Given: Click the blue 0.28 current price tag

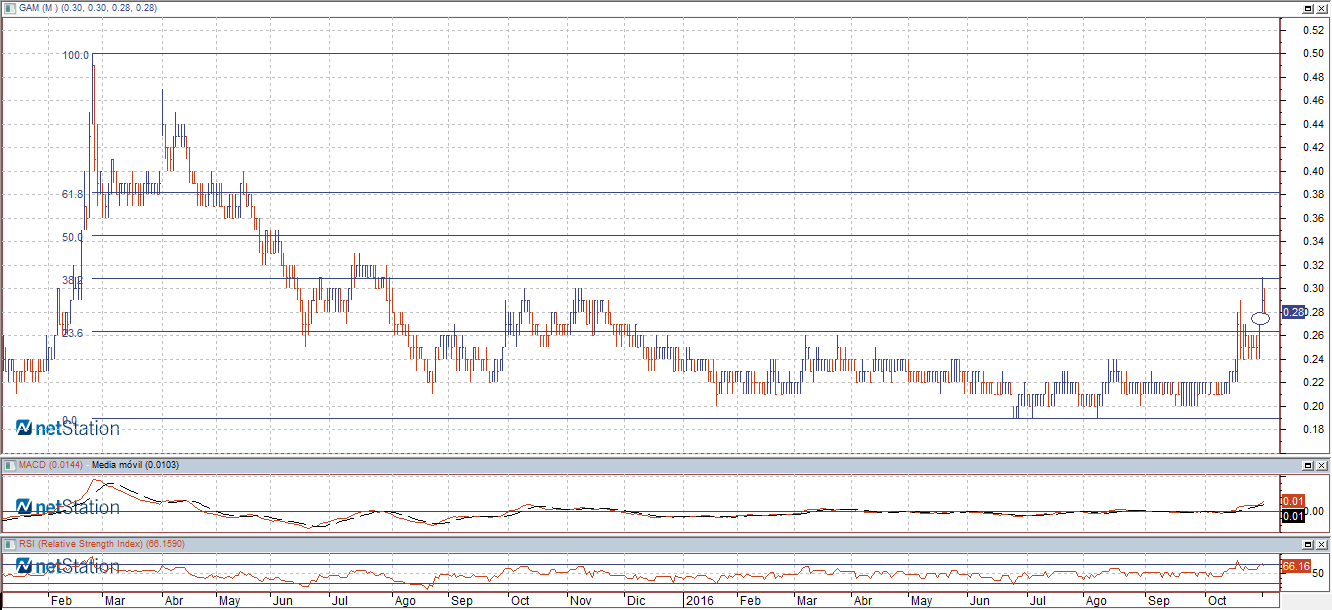Looking at the screenshot, I should click(x=1293, y=312).
